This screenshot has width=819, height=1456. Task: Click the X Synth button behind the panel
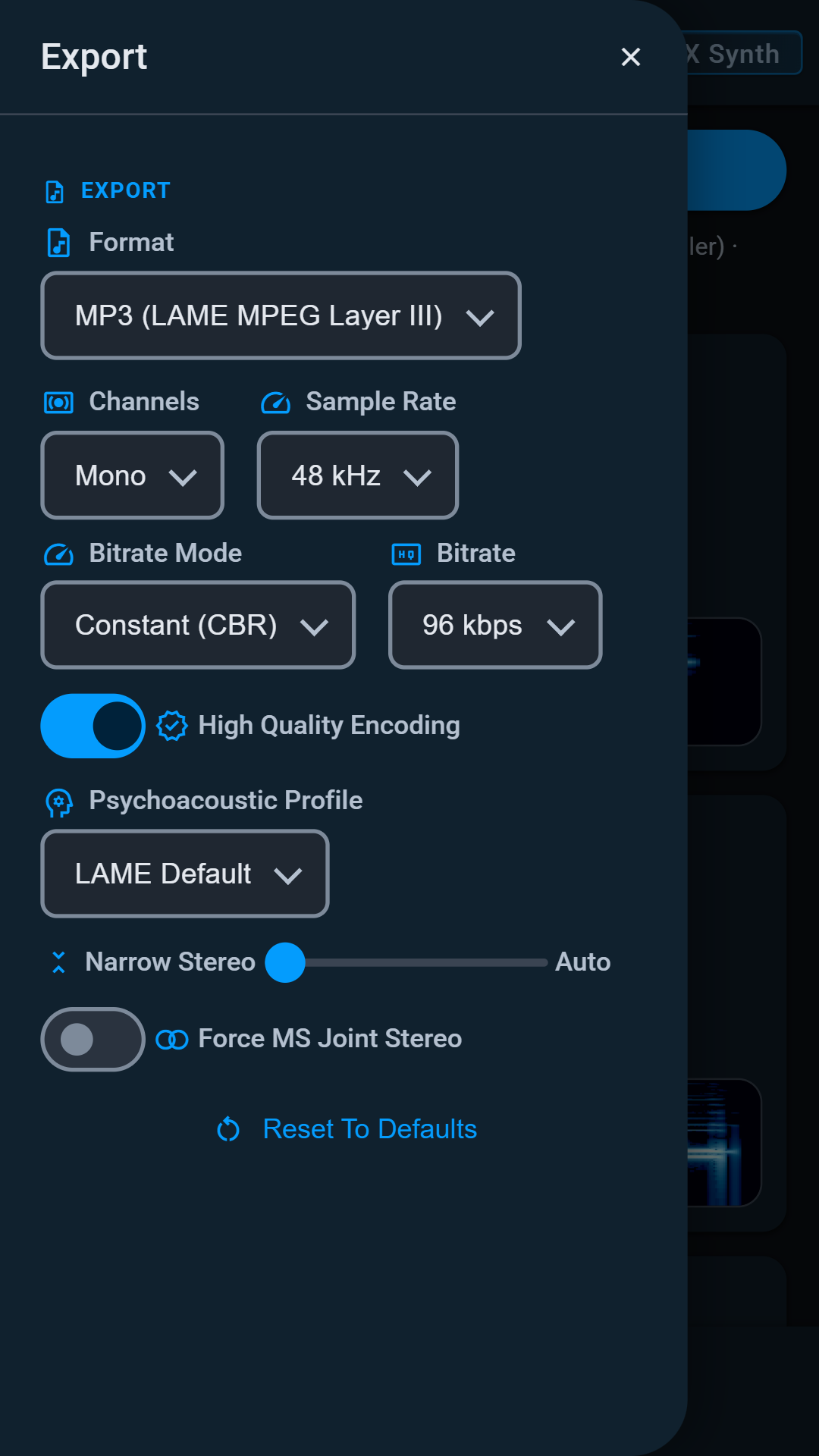tap(743, 53)
